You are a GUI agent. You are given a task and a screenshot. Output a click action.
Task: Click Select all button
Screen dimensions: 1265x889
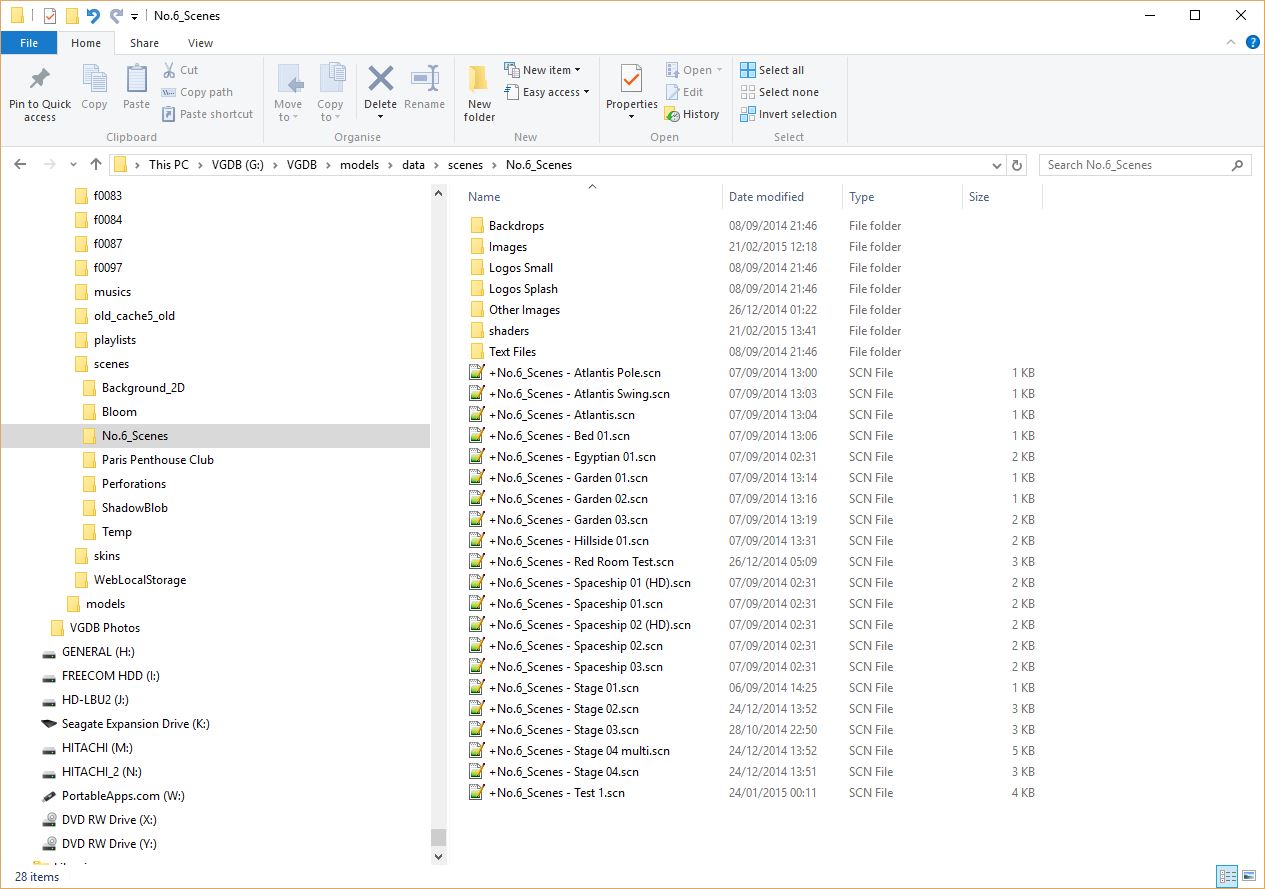(772, 70)
